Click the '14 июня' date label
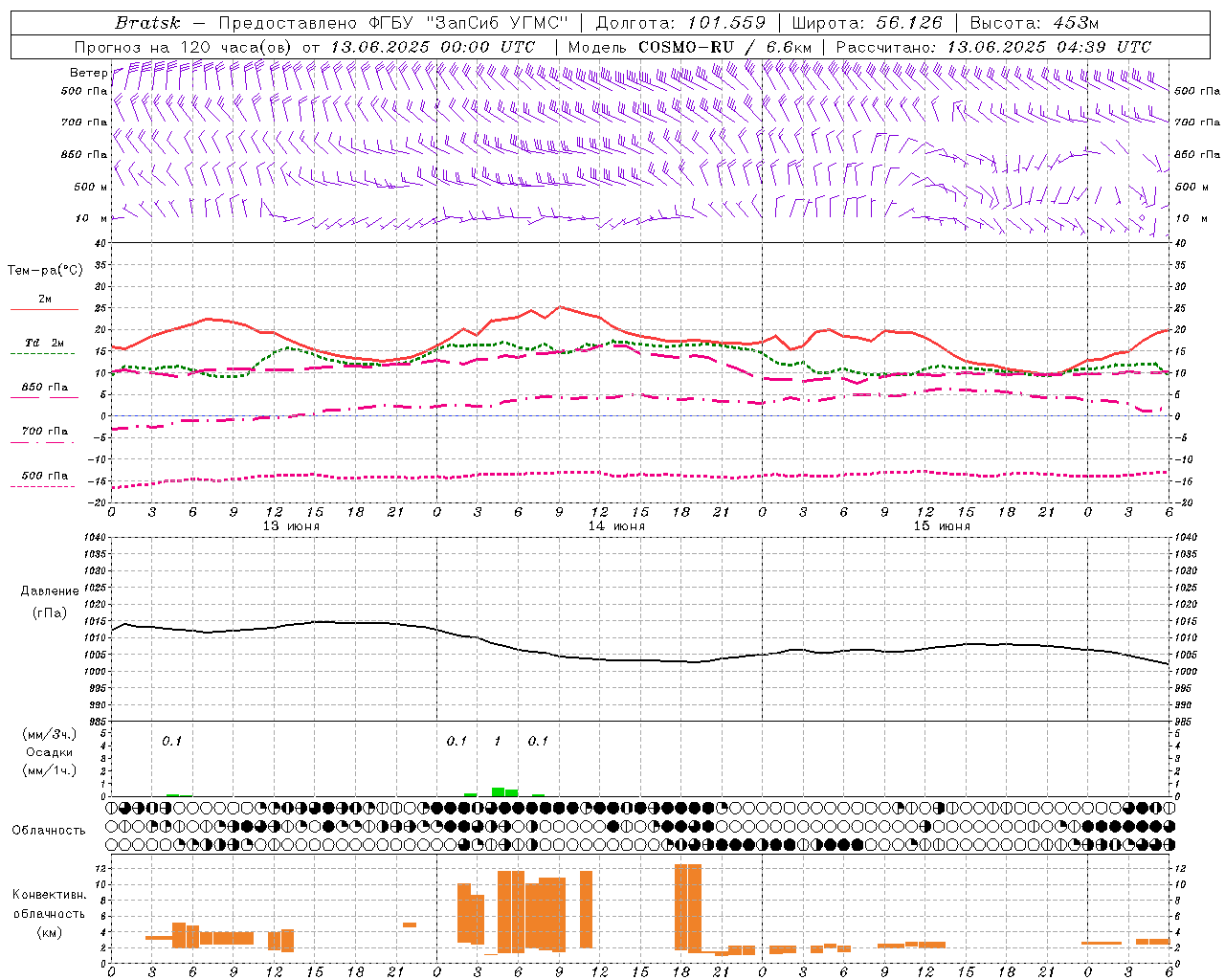The width and height of the screenshot is (1225, 980). 616,526
